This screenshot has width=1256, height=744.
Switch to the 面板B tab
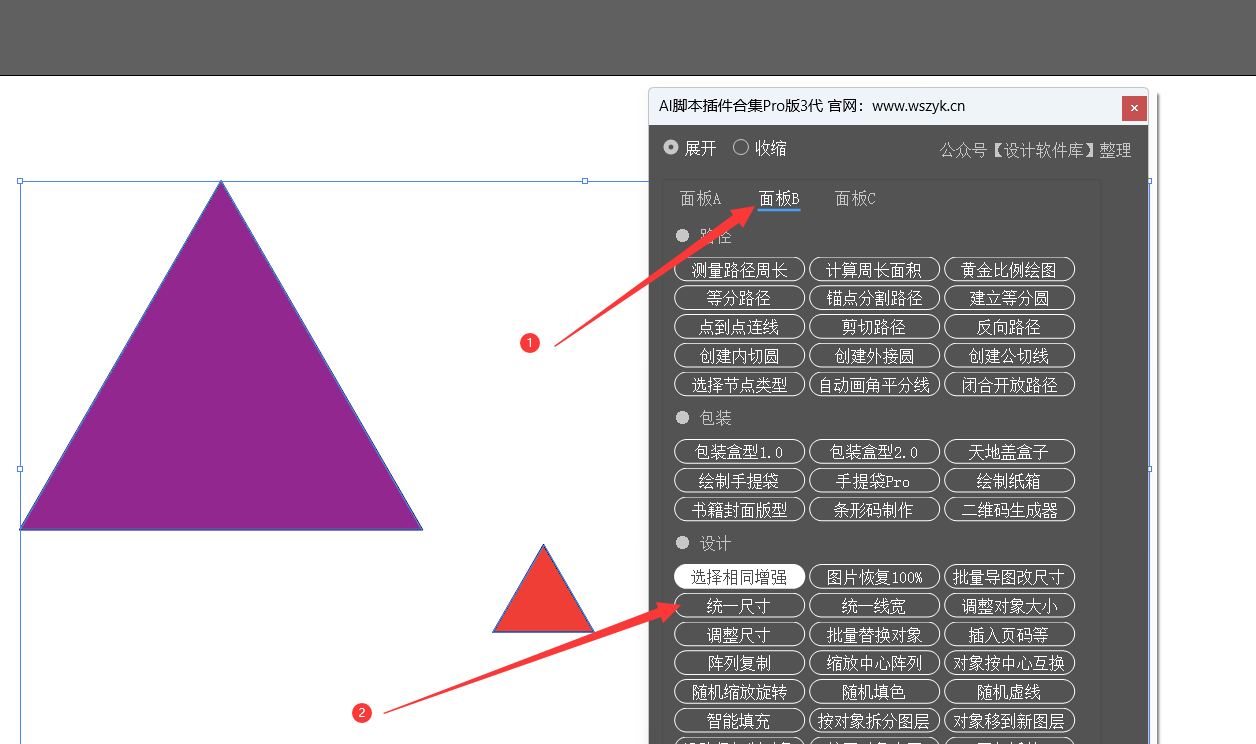tap(779, 199)
